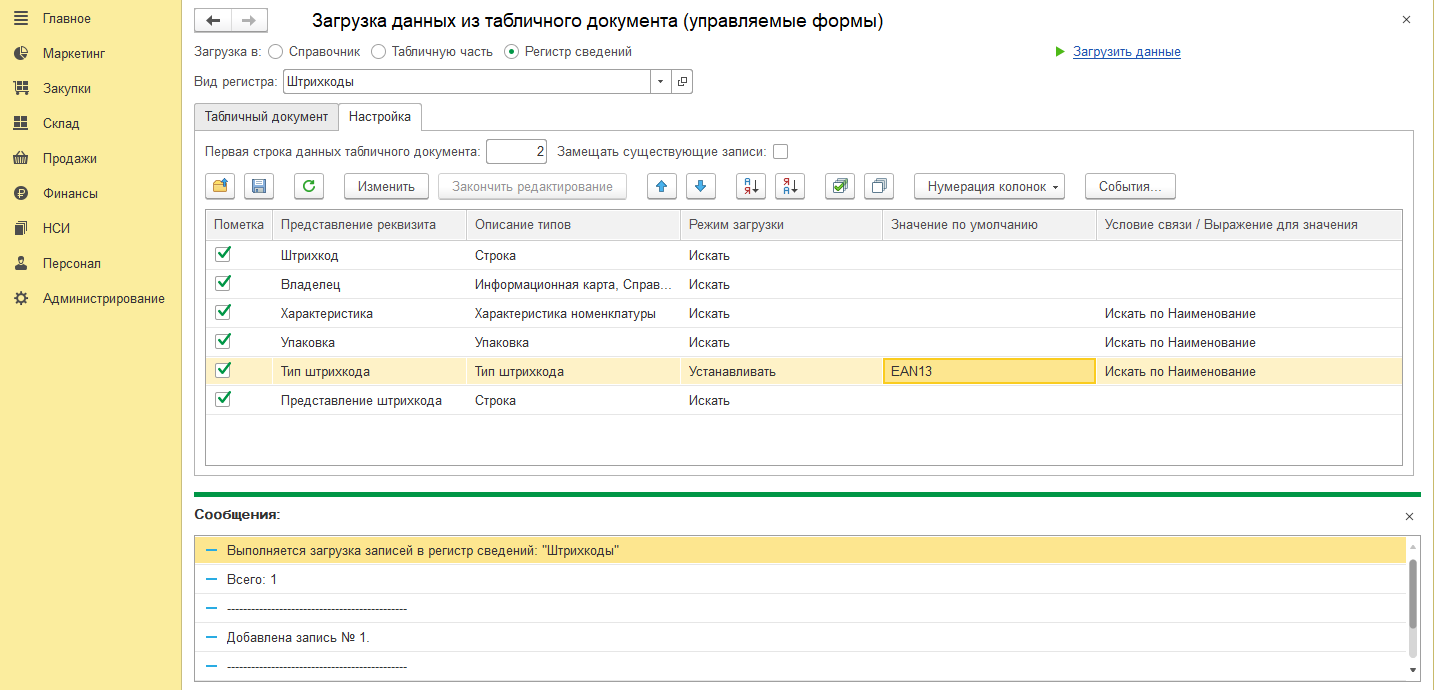Switch to the Табличный документ tab
The image size is (1434, 690).
pos(266,117)
